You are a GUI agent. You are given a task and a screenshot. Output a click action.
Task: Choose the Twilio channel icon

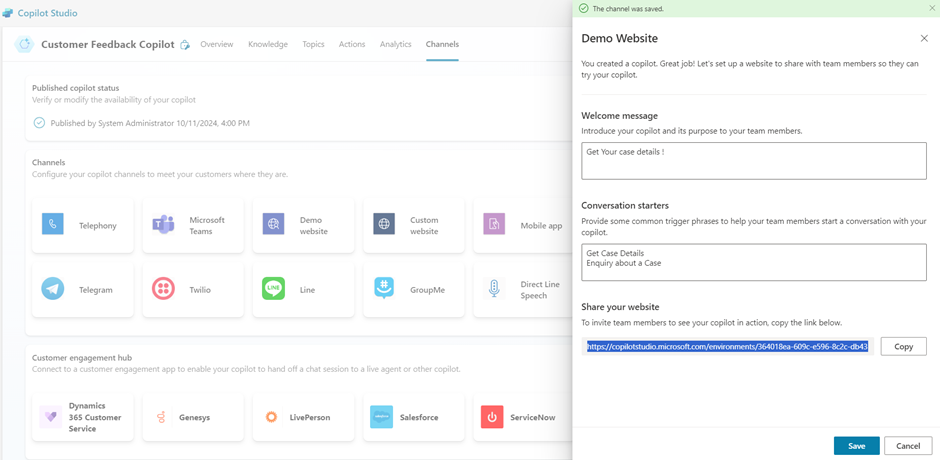coord(163,289)
